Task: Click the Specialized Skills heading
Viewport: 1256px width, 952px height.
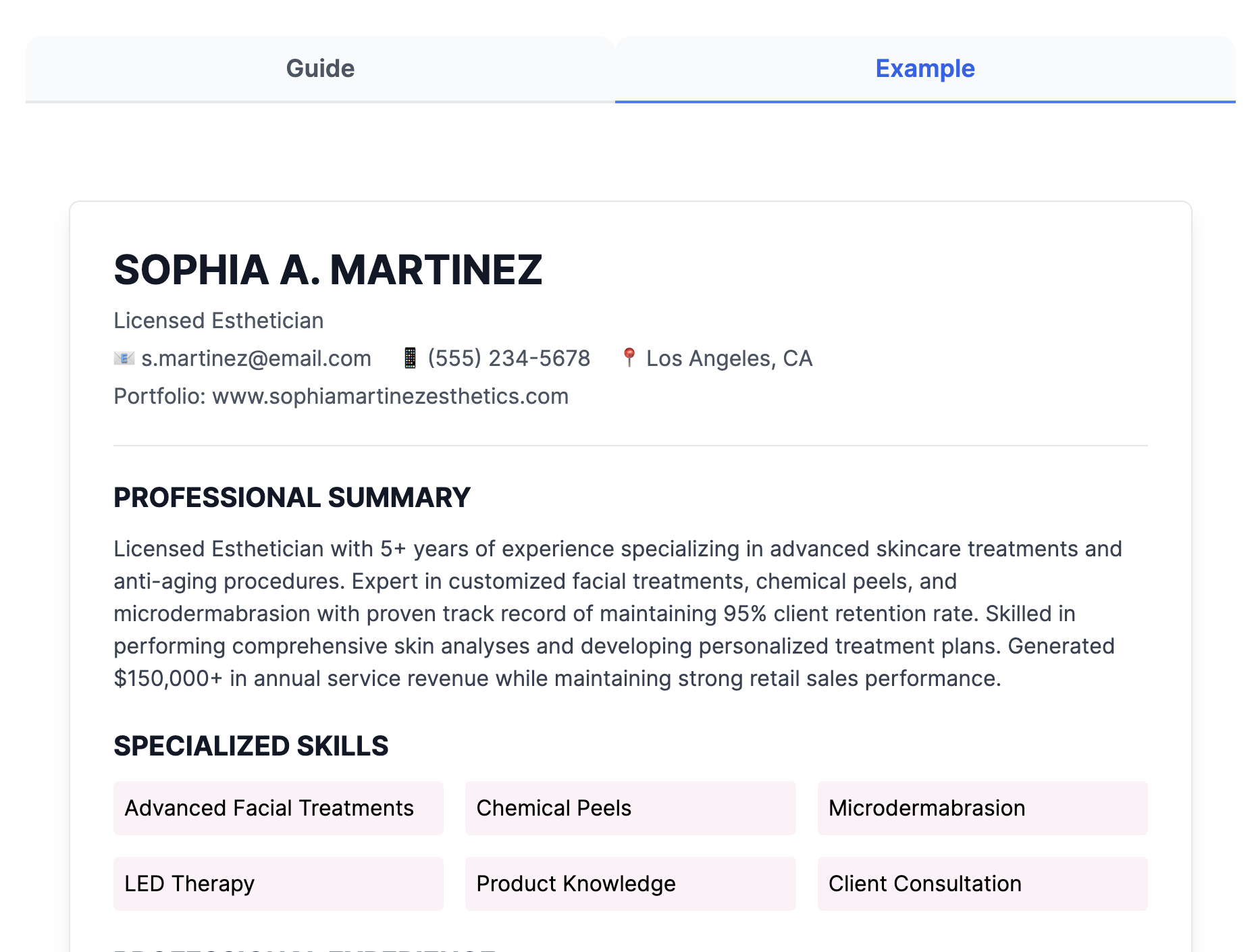Action: tap(251, 746)
